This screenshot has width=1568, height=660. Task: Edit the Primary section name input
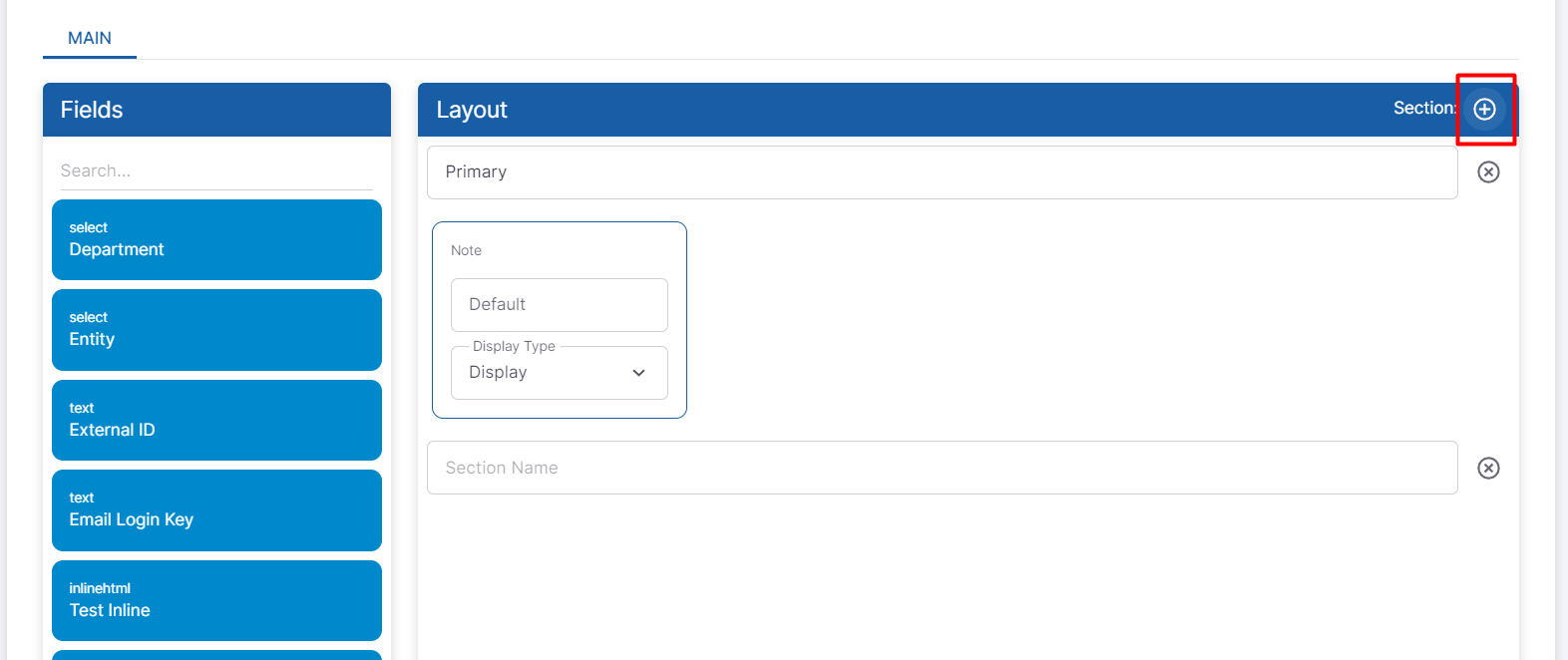tap(942, 172)
